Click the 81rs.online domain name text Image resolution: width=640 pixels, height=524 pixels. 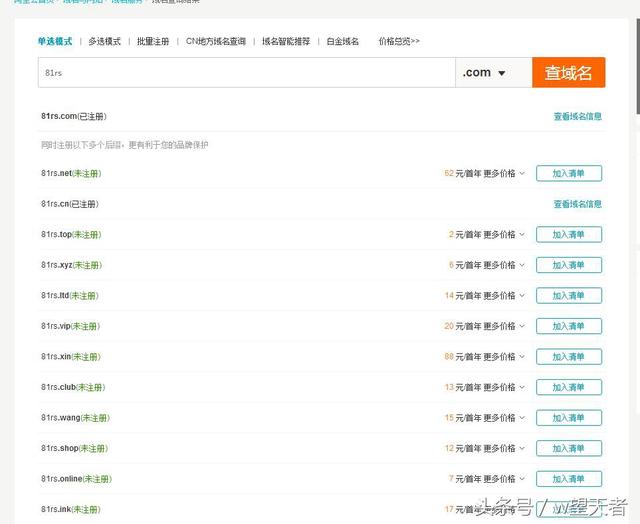coord(62,479)
